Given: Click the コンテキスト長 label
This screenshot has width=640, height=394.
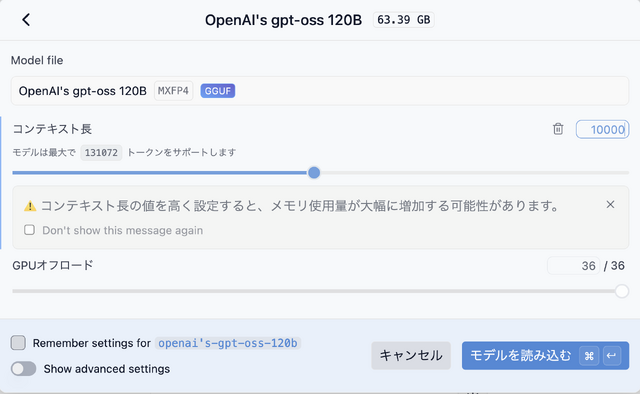Looking at the screenshot, I should coord(52,129).
